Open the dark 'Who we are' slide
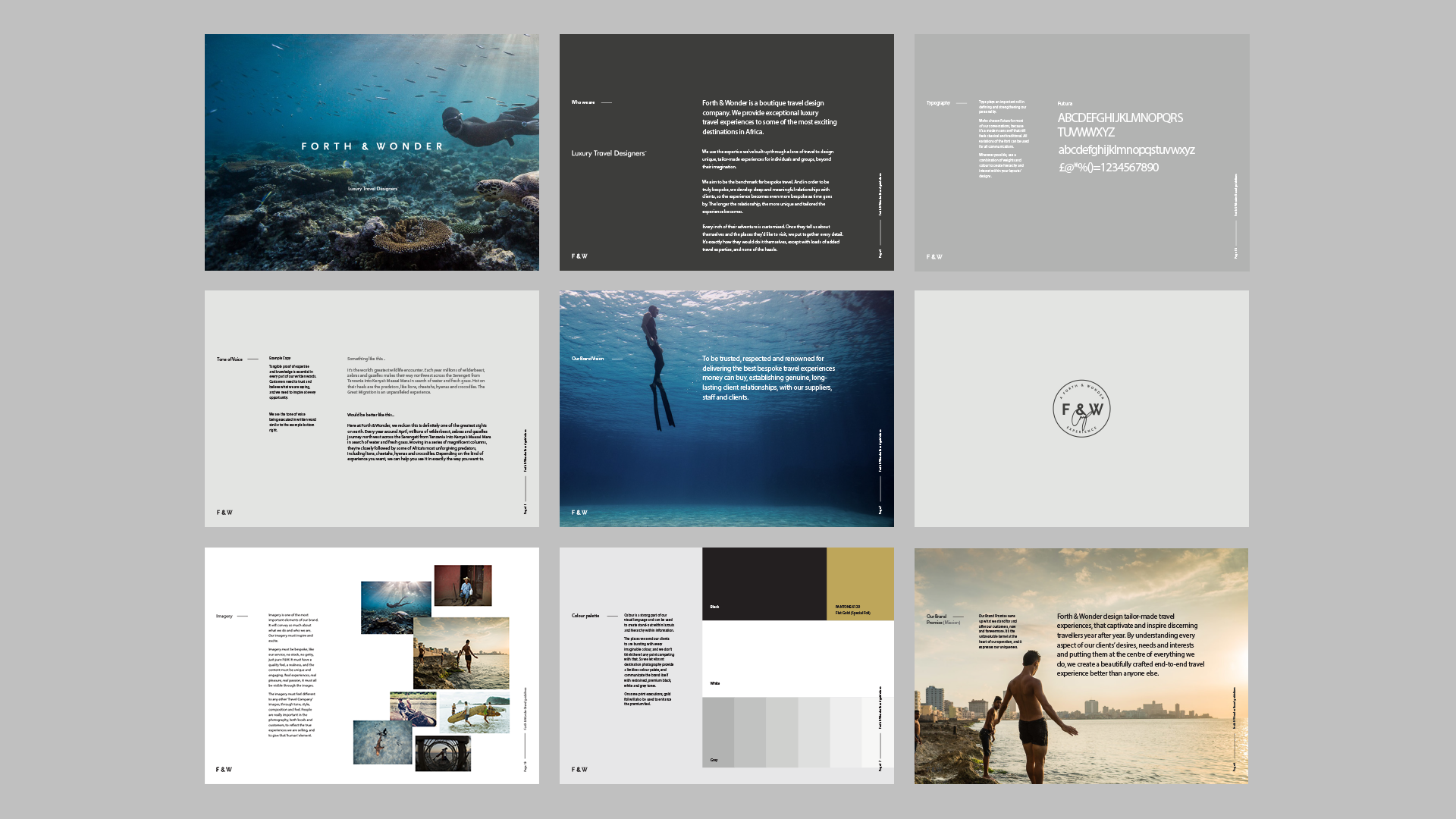 tap(726, 152)
